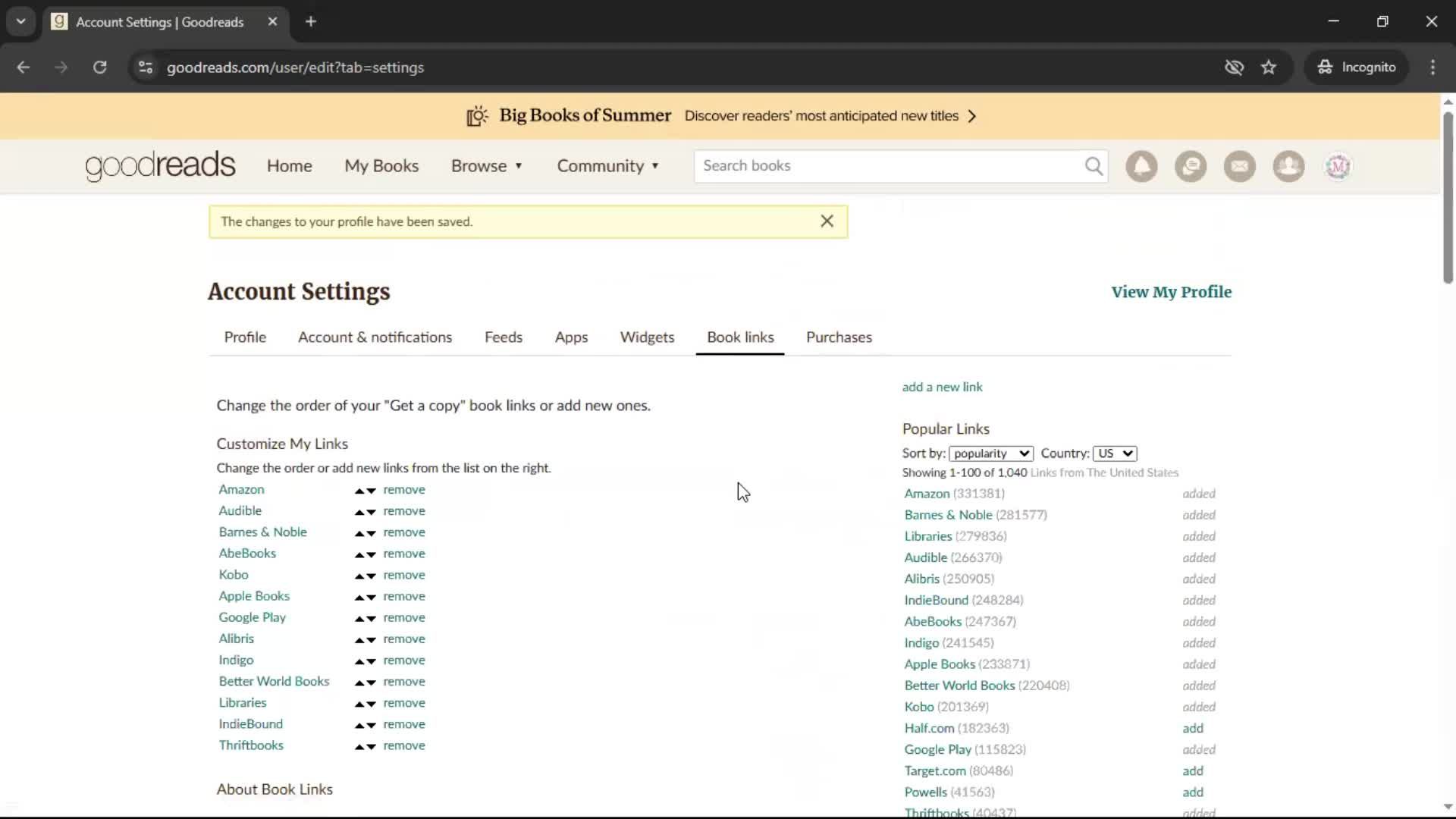Switch to the Widgets tab

[x=647, y=337]
